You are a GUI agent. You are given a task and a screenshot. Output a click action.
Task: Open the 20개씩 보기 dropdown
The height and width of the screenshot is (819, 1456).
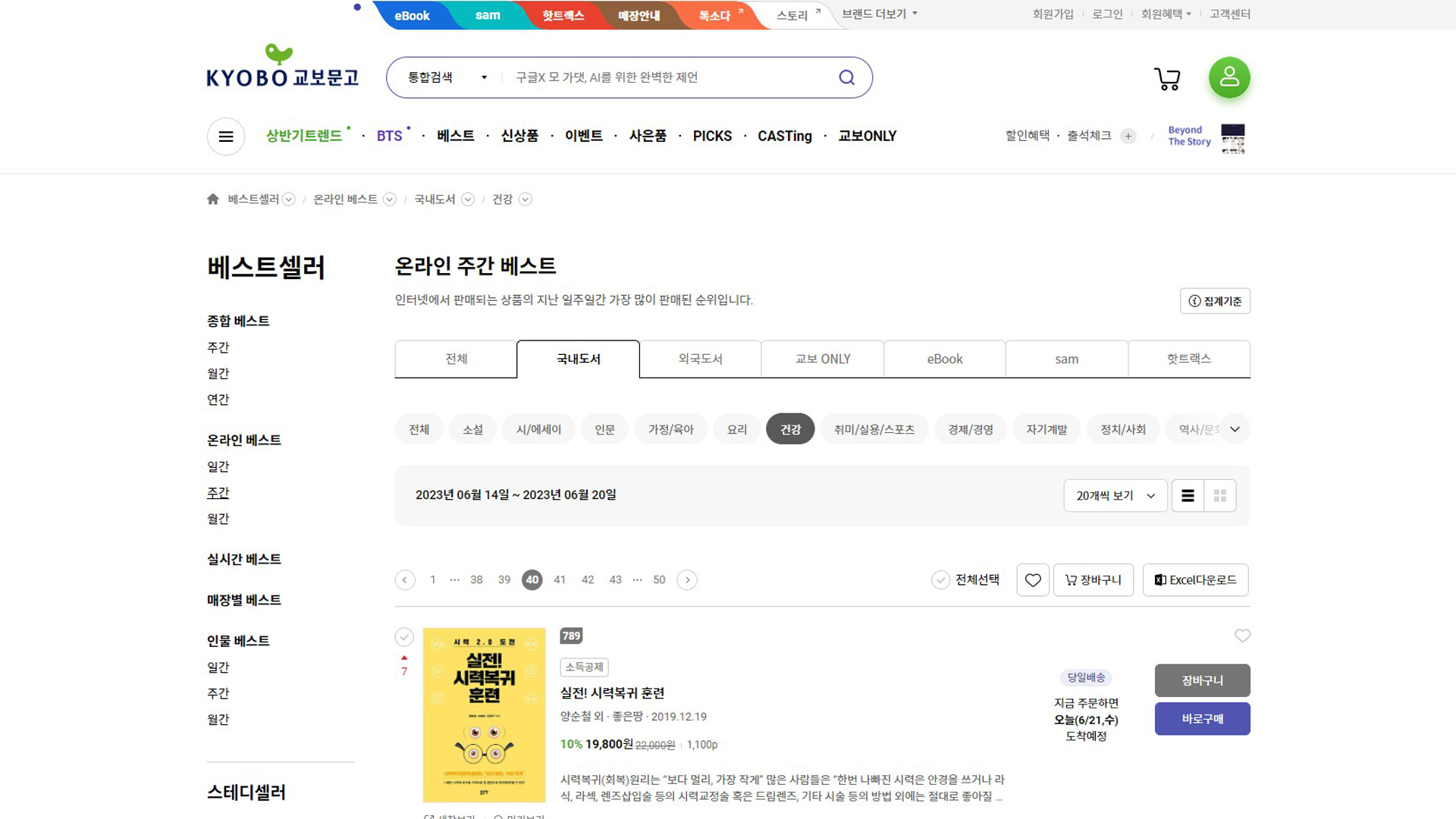pos(1115,496)
